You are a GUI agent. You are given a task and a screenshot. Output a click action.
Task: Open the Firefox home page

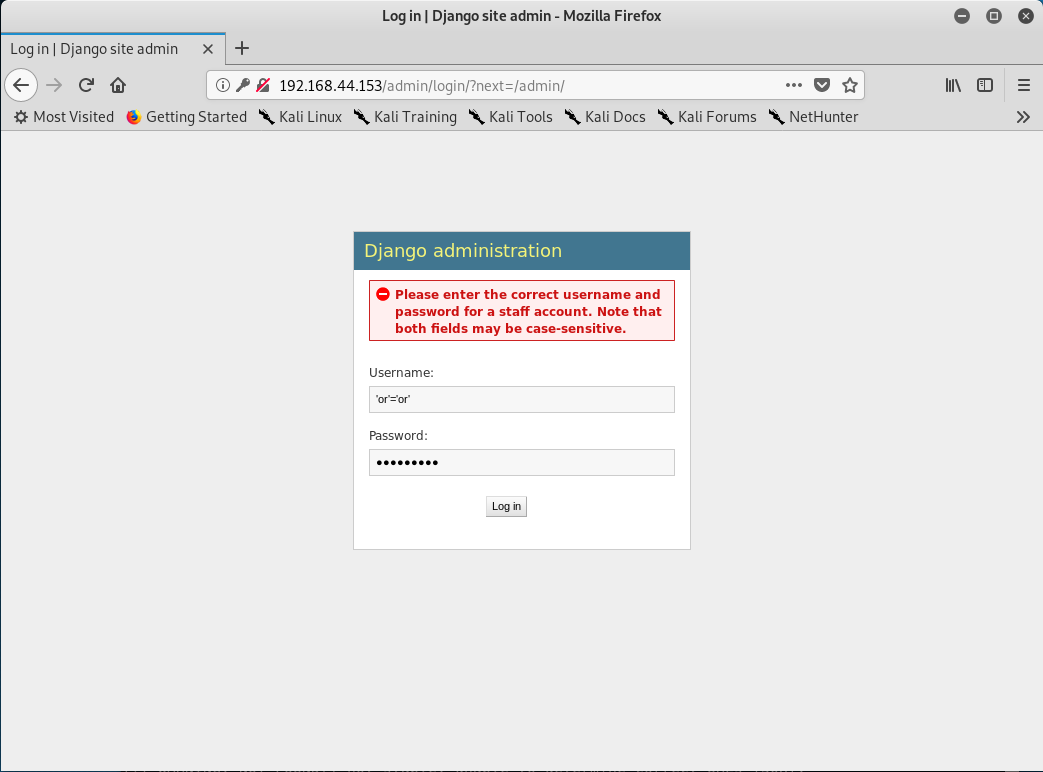pos(118,85)
